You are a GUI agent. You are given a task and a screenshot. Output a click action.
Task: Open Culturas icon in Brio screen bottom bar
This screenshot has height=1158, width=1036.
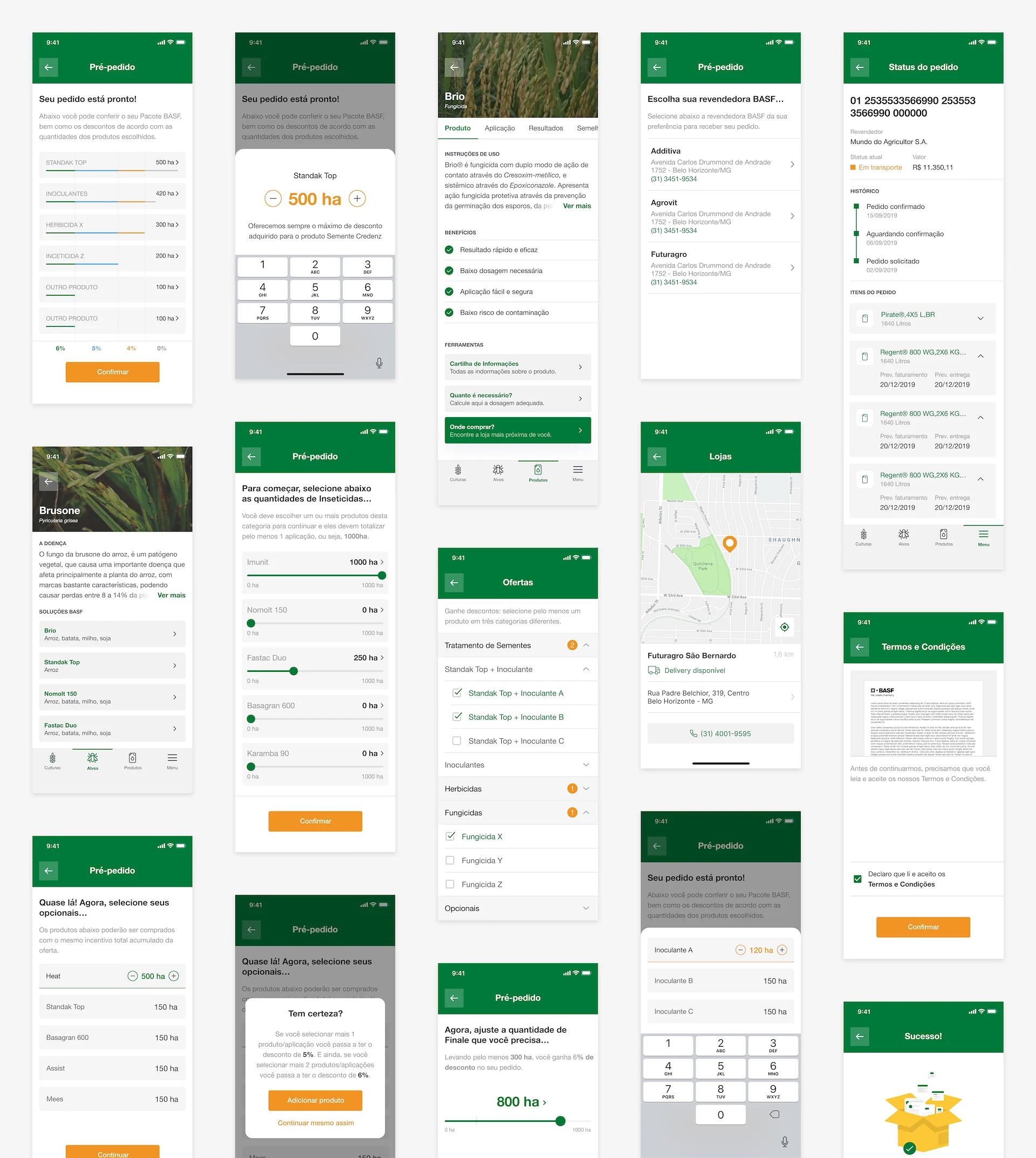(x=458, y=473)
